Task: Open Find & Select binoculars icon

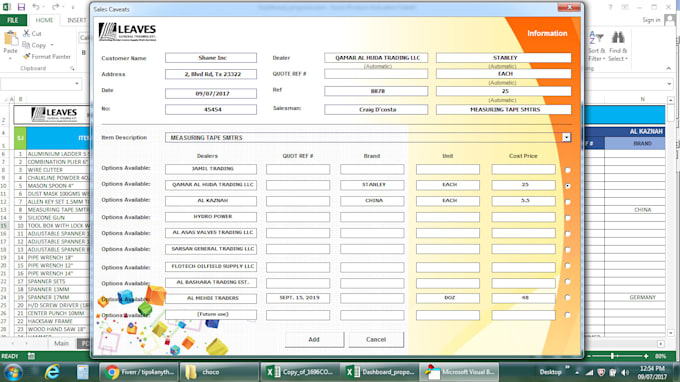Action: [x=618, y=38]
